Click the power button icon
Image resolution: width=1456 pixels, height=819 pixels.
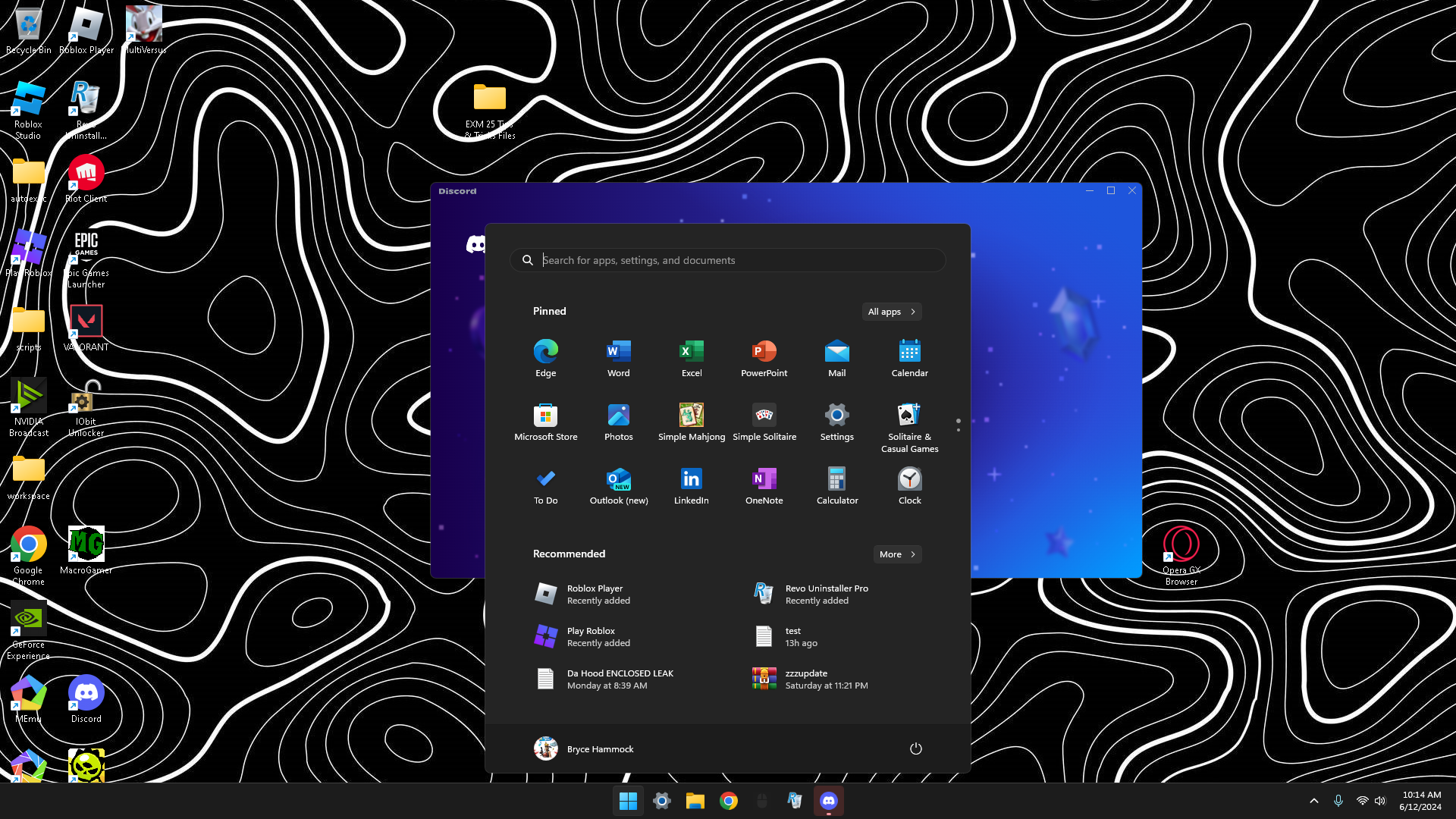pyautogui.click(x=915, y=748)
